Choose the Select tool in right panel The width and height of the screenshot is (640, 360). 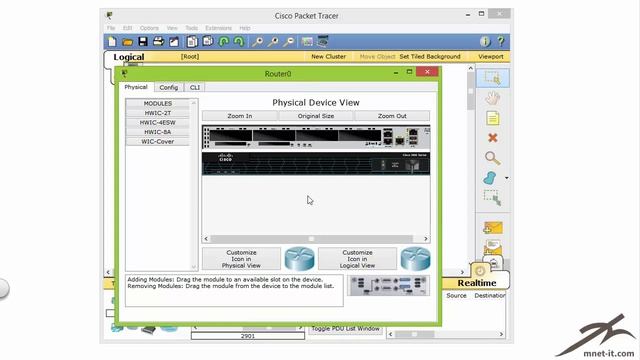point(492,78)
